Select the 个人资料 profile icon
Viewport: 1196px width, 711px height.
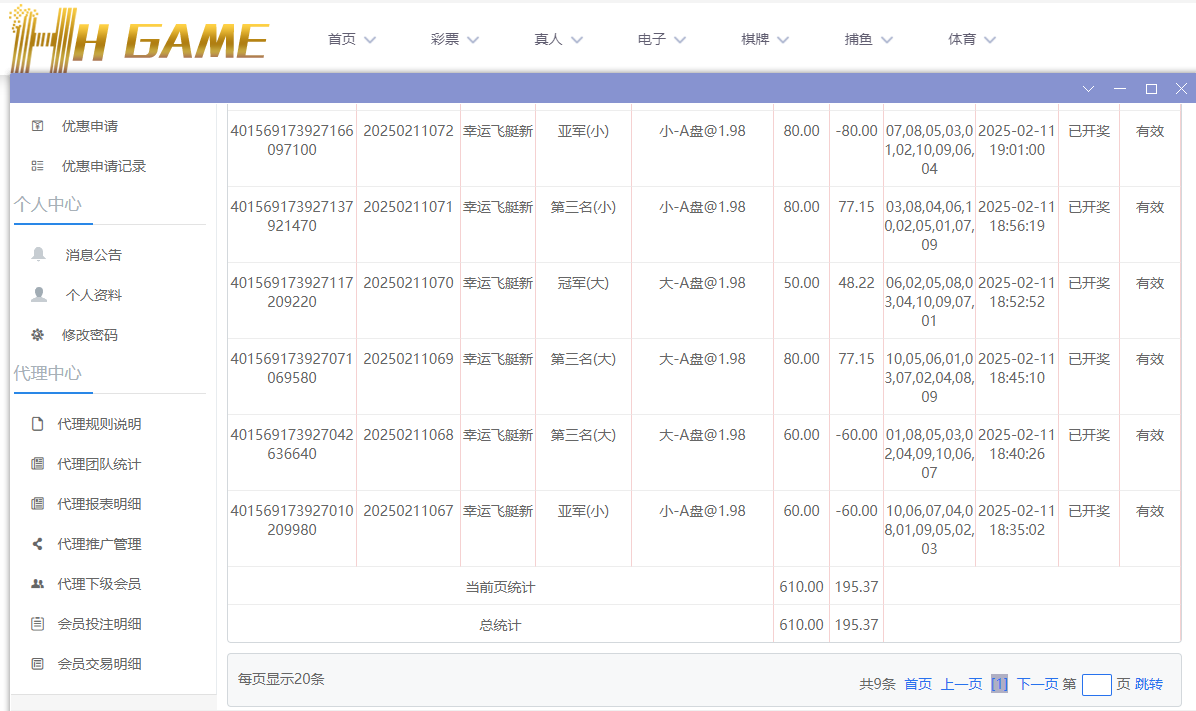click(38, 294)
